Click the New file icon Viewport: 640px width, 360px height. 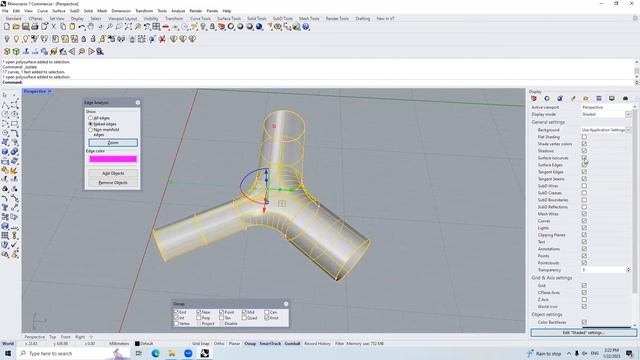7,27
